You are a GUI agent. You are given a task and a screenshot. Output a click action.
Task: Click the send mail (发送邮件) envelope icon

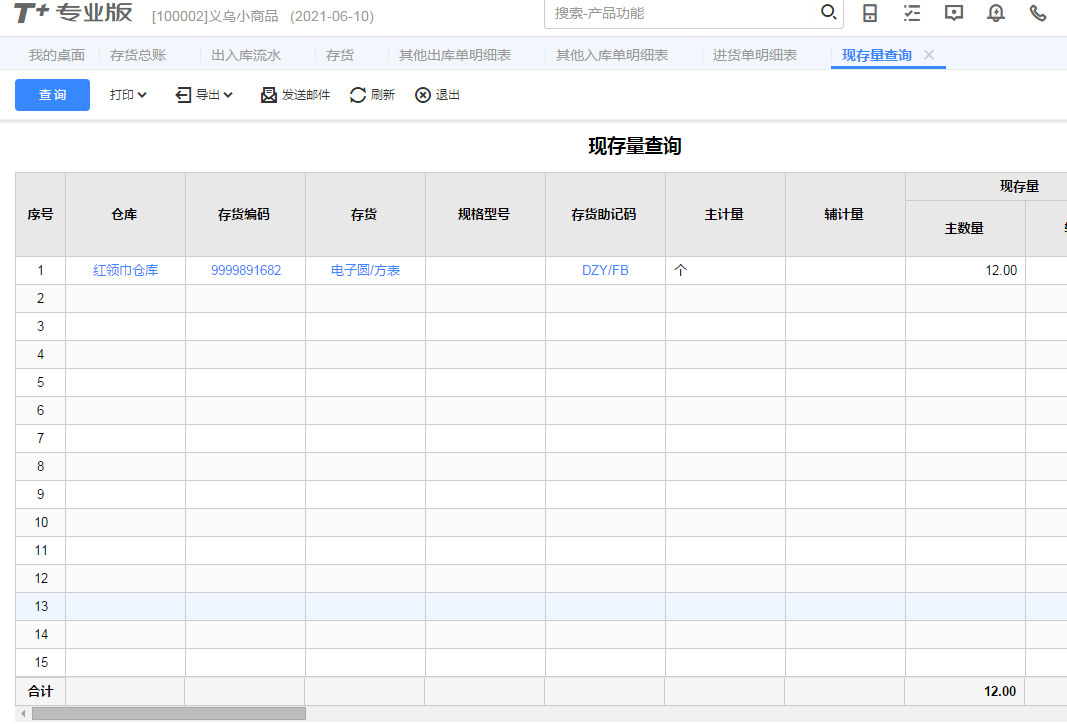click(x=269, y=95)
